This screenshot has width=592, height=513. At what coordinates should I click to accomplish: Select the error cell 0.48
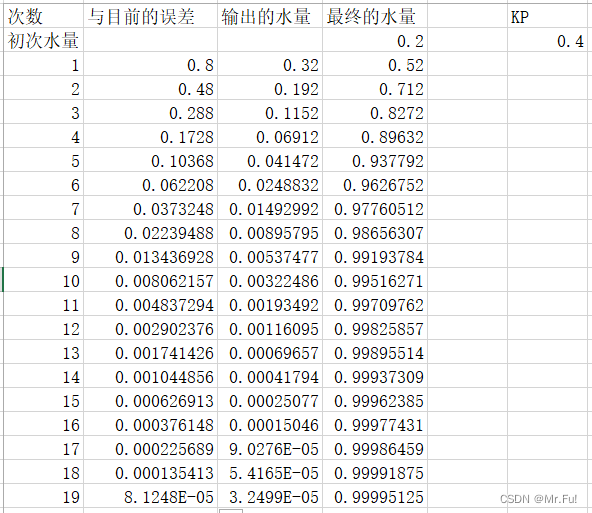150,88
